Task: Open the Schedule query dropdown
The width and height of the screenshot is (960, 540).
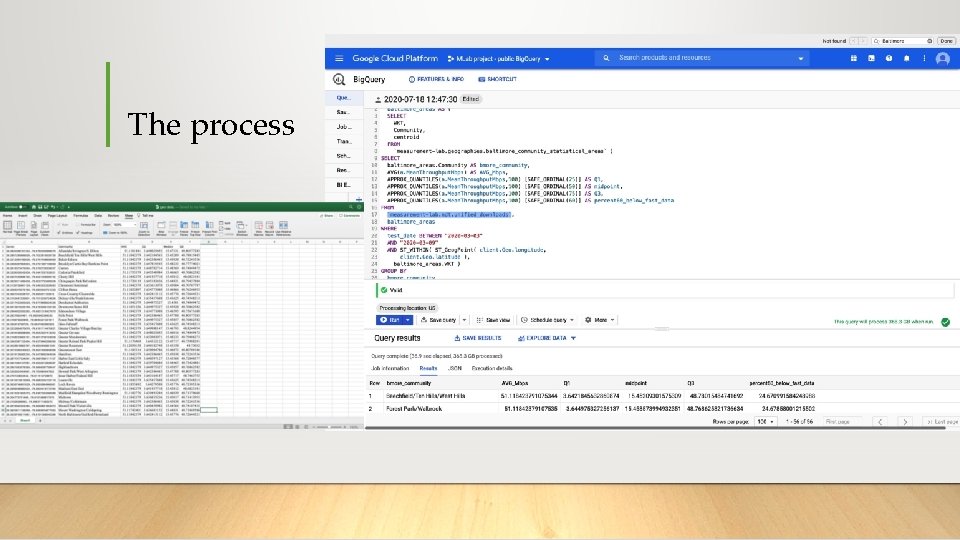Action: (x=547, y=320)
